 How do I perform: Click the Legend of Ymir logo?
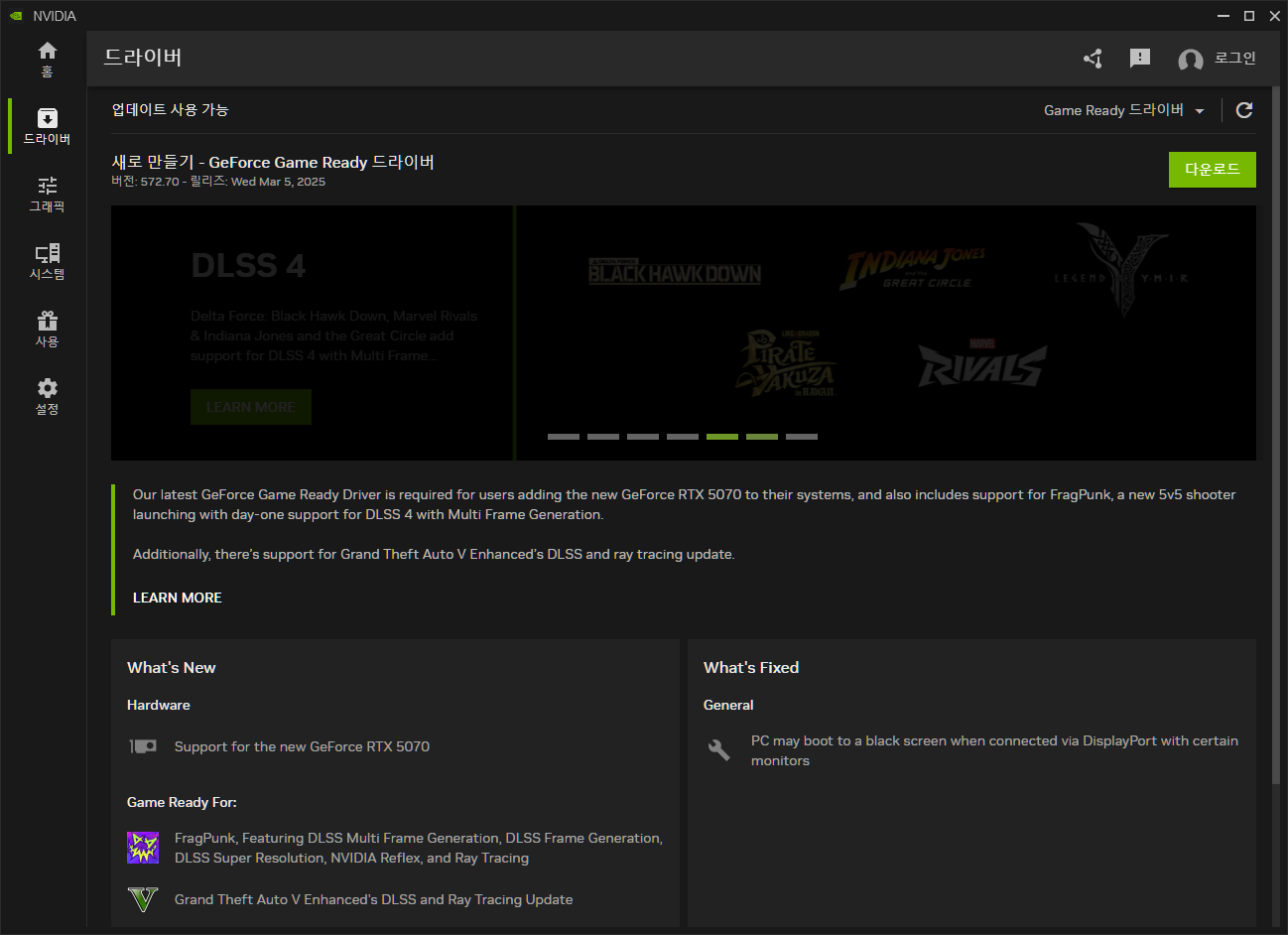click(x=1122, y=268)
